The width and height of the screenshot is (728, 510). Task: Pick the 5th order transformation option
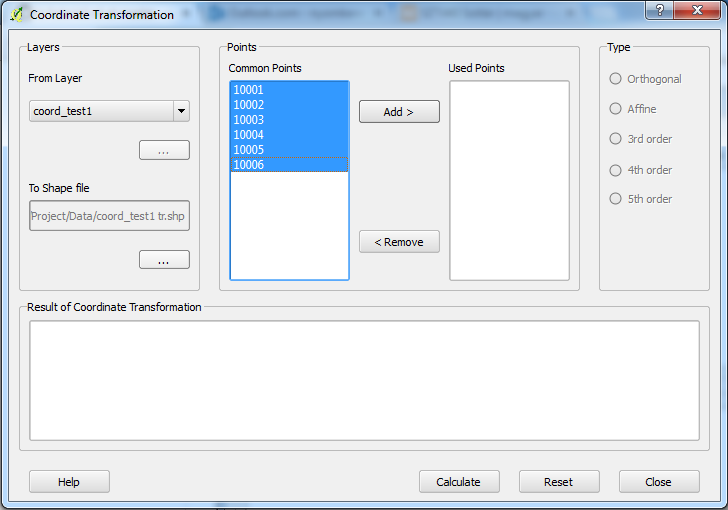616,199
